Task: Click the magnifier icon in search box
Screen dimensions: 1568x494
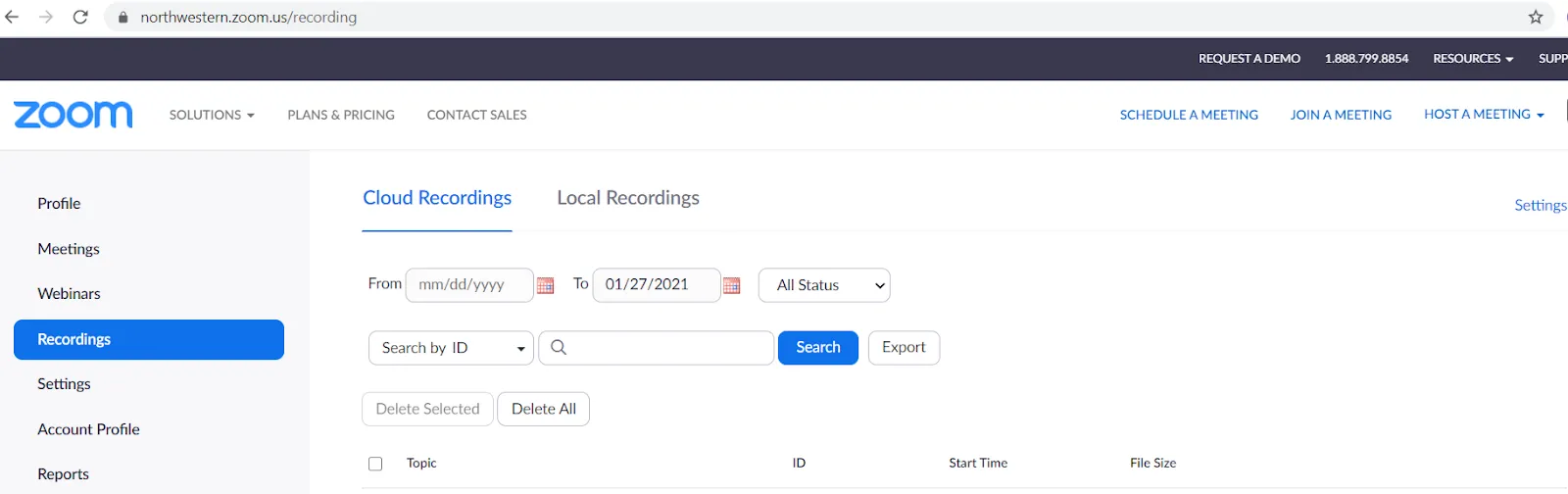Action: (x=559, y=347)
